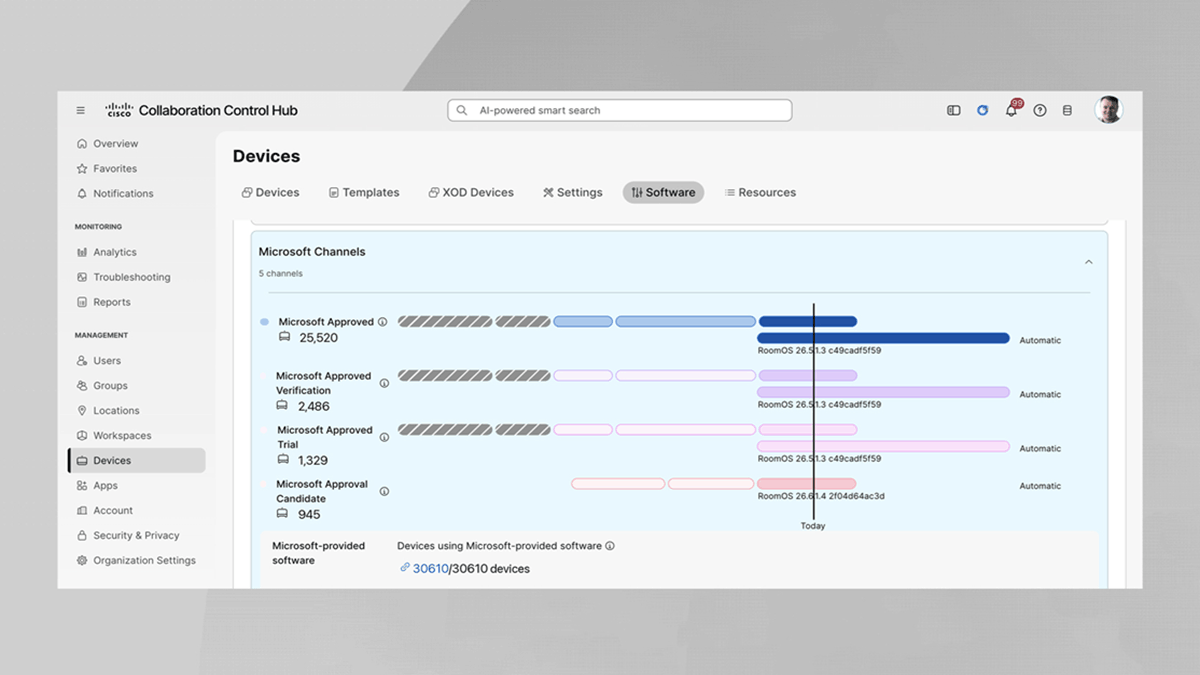Switch to the Templates tab
This screenshot has height=675, width=1200.
tap(364, 192)
